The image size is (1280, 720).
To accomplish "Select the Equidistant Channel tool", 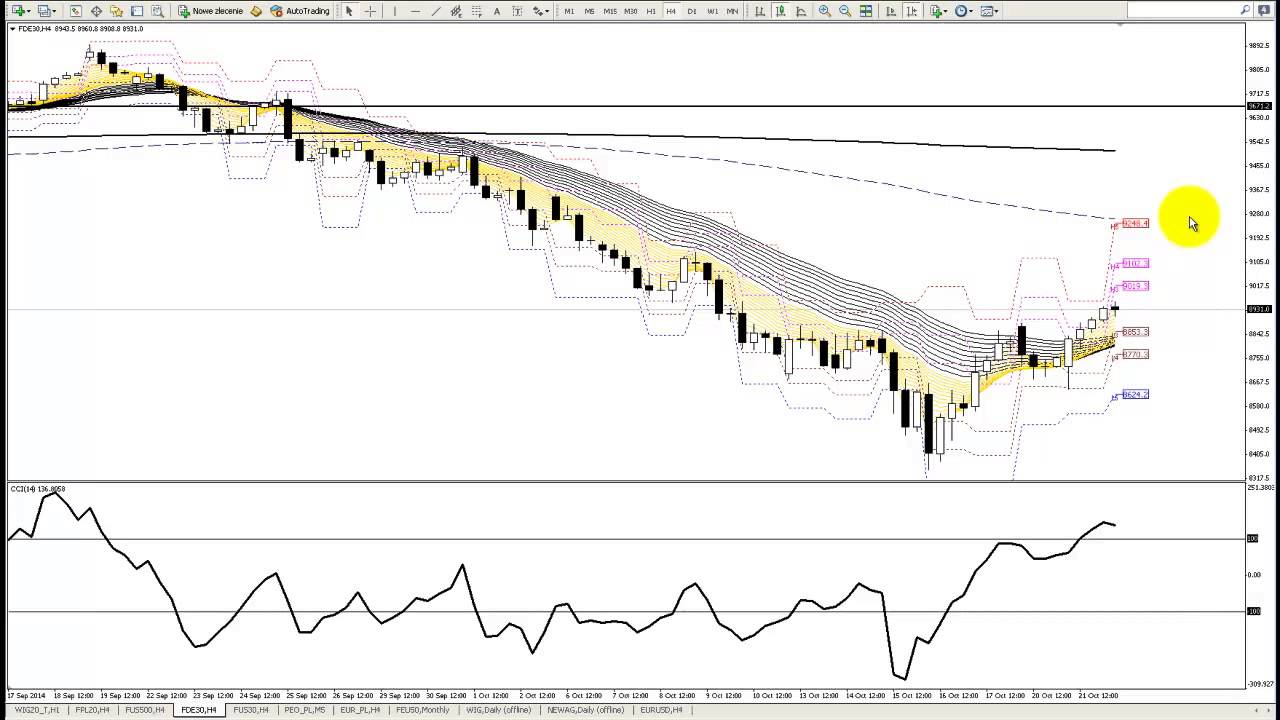I will tap(456, 11).
